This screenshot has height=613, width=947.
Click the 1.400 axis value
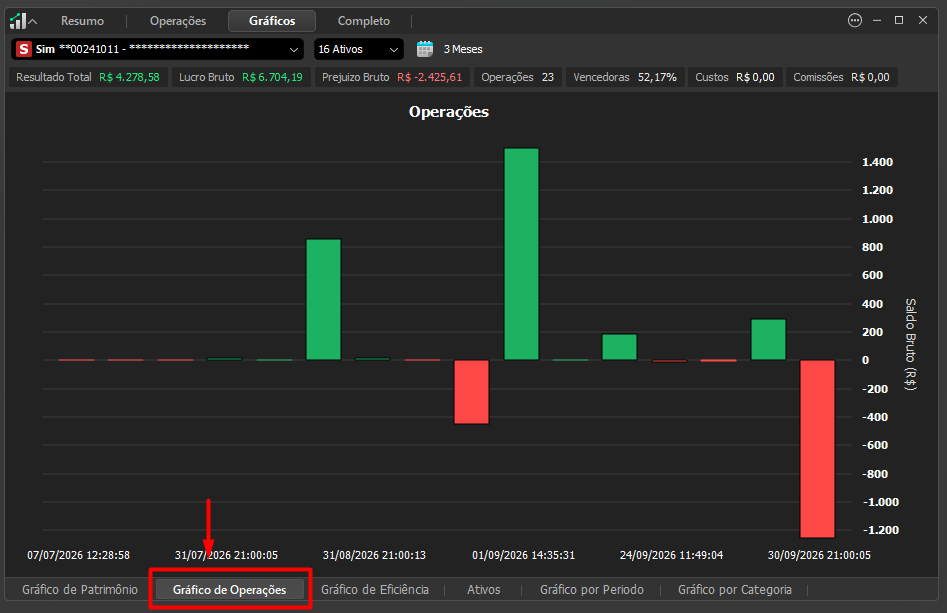click(x=877, y=162)
